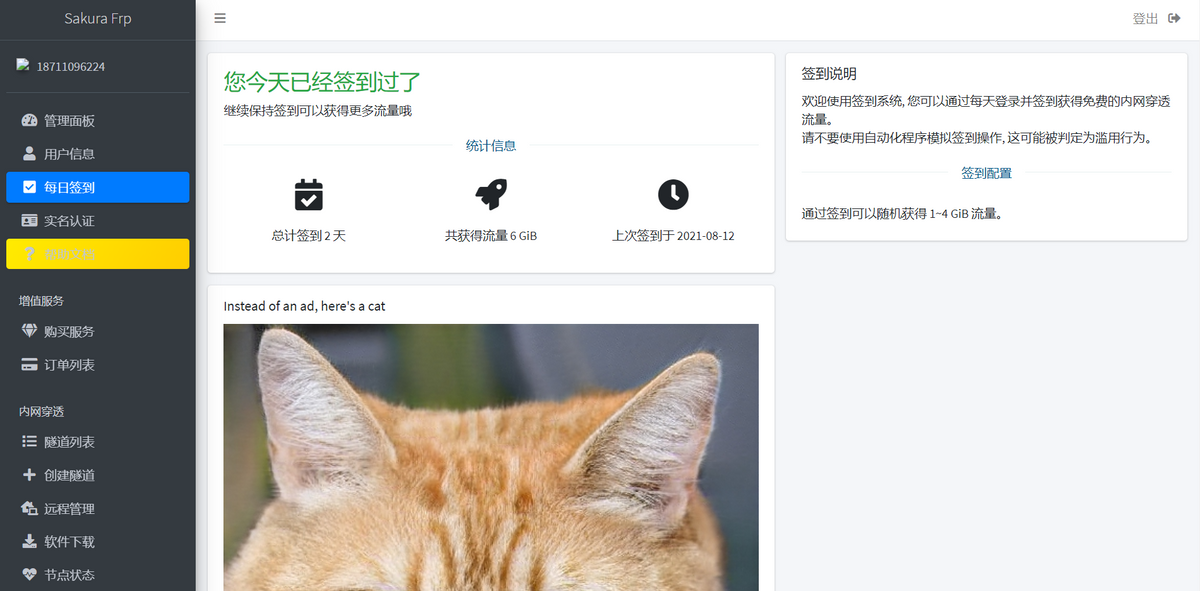Image resolution: width=1200 pixels, height=591 pixels.
Task: Click the heartbeat icon for 节点状态
Action: 29,575
